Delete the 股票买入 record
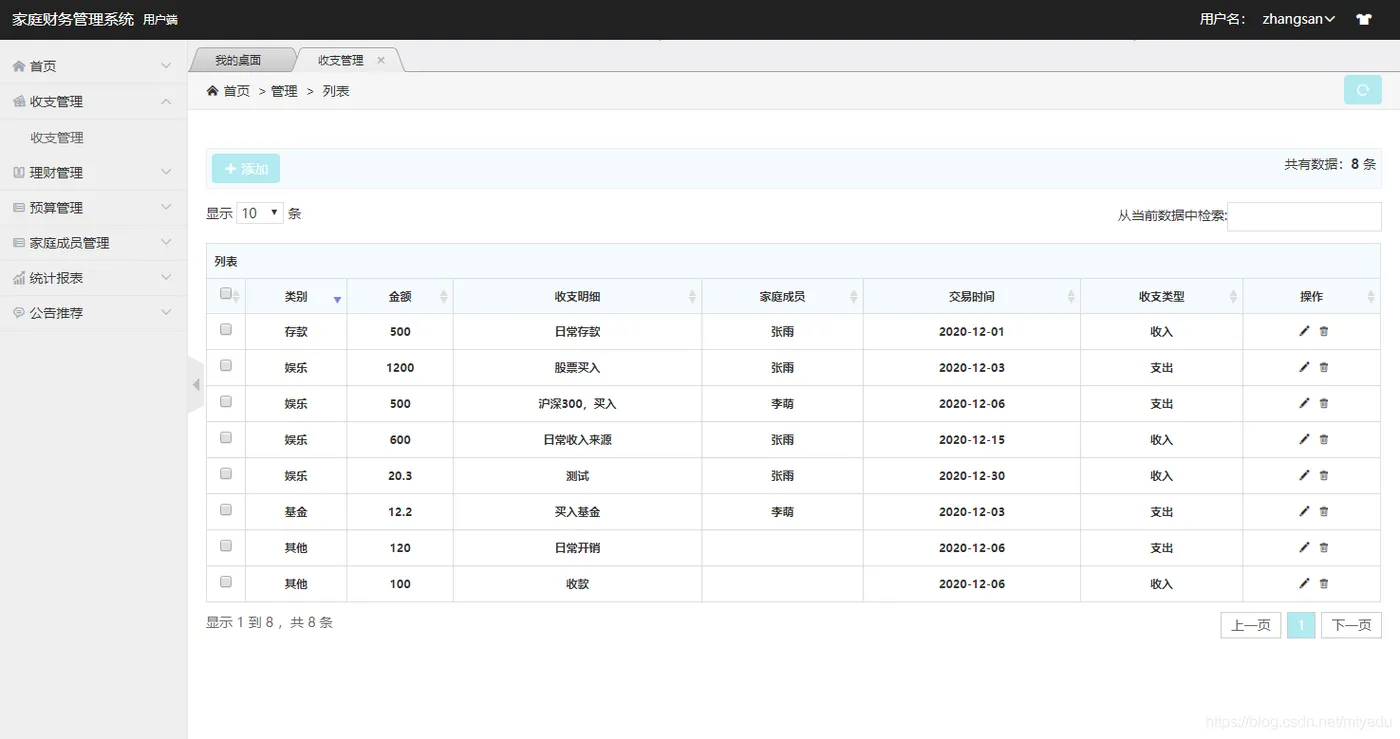 pos(1324,367)
